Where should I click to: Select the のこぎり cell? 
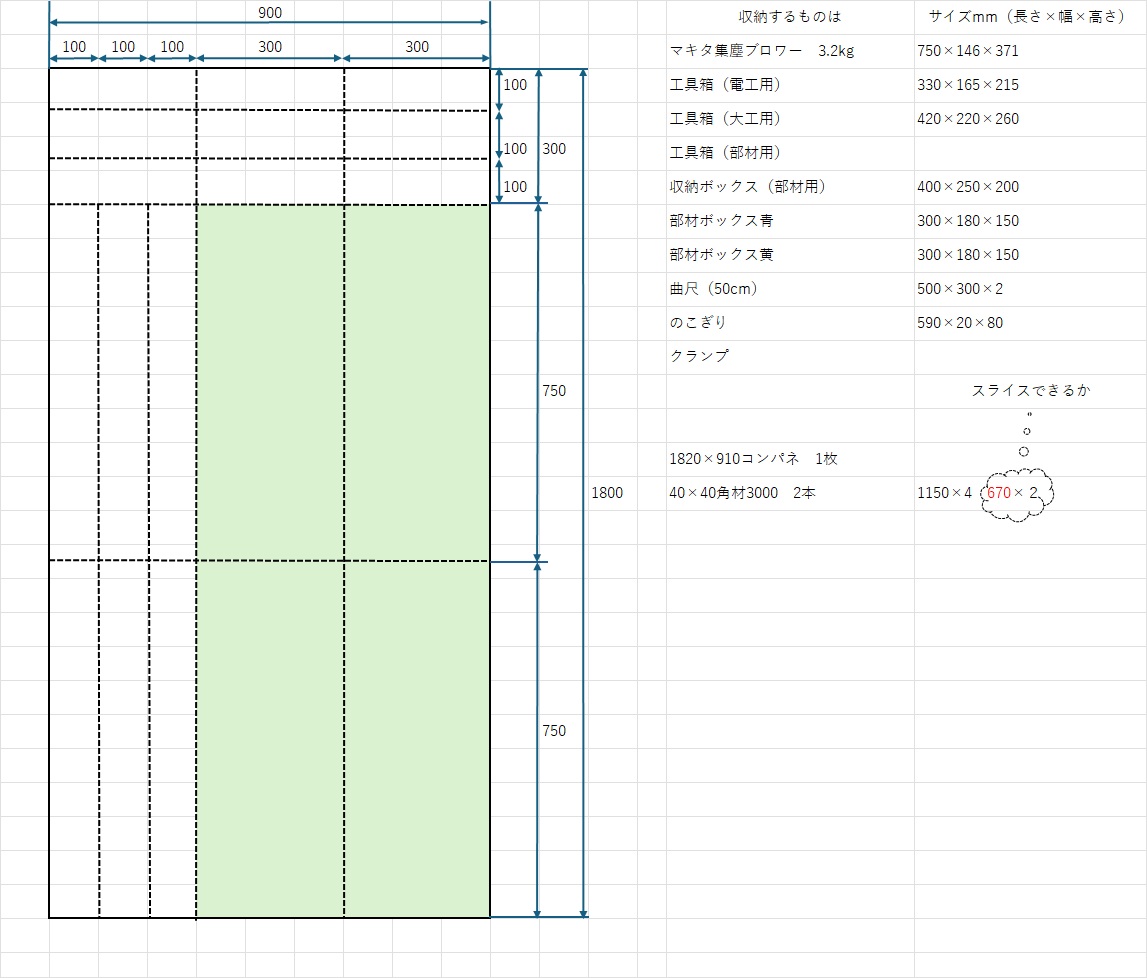698,323
